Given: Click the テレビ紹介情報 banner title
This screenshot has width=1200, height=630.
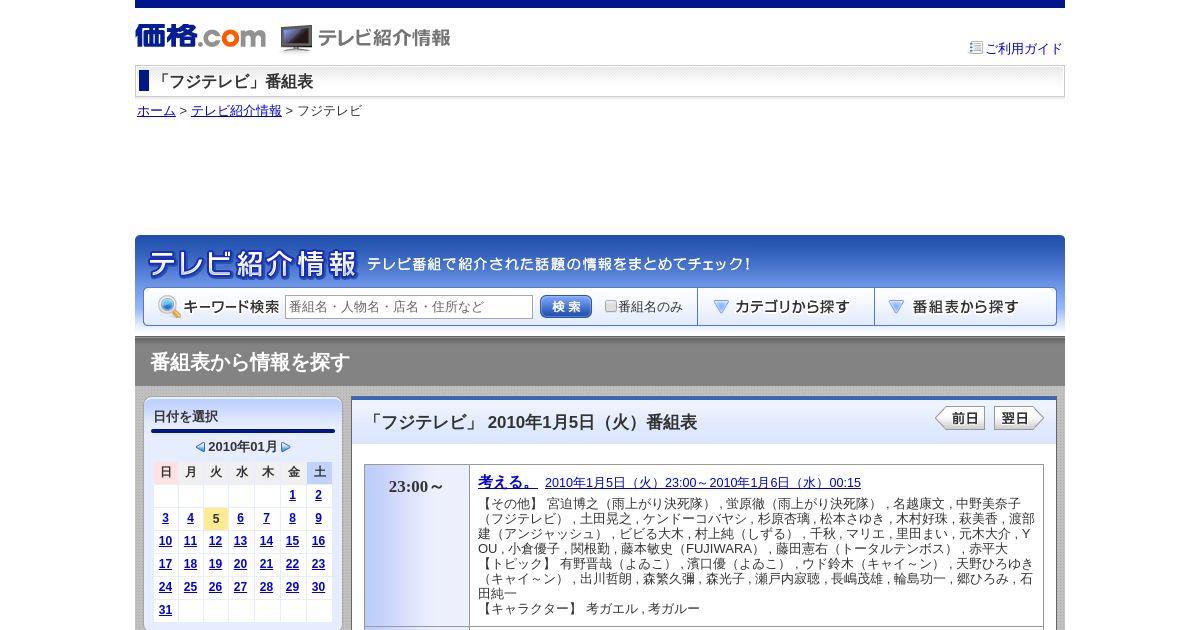Looking at the screenshot, I should (x=252, y=264).
